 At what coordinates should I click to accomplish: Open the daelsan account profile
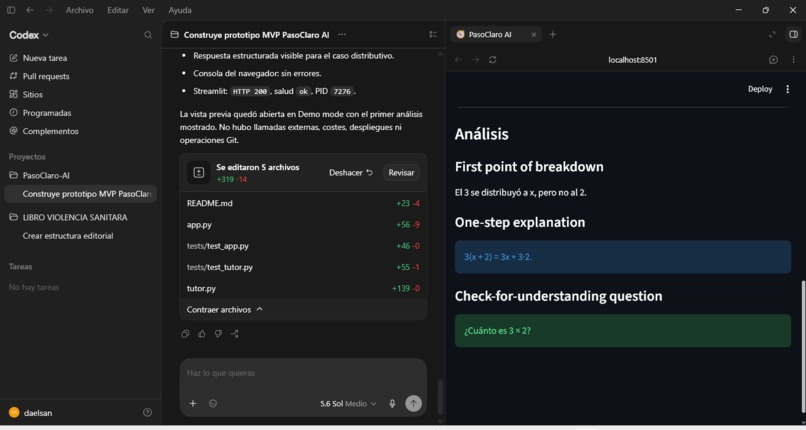tap(31, 413)
